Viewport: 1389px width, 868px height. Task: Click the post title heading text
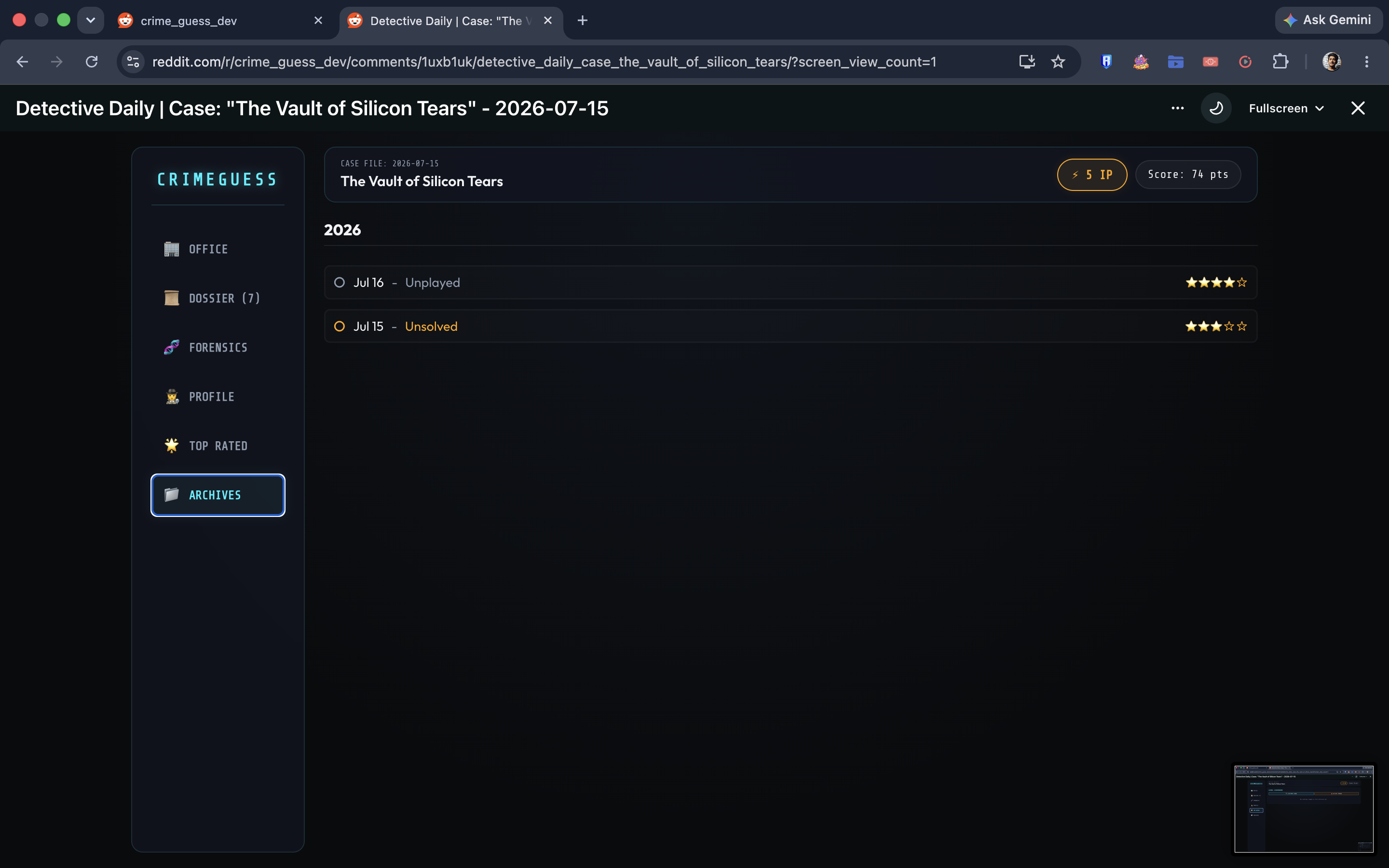click(312, 108)
